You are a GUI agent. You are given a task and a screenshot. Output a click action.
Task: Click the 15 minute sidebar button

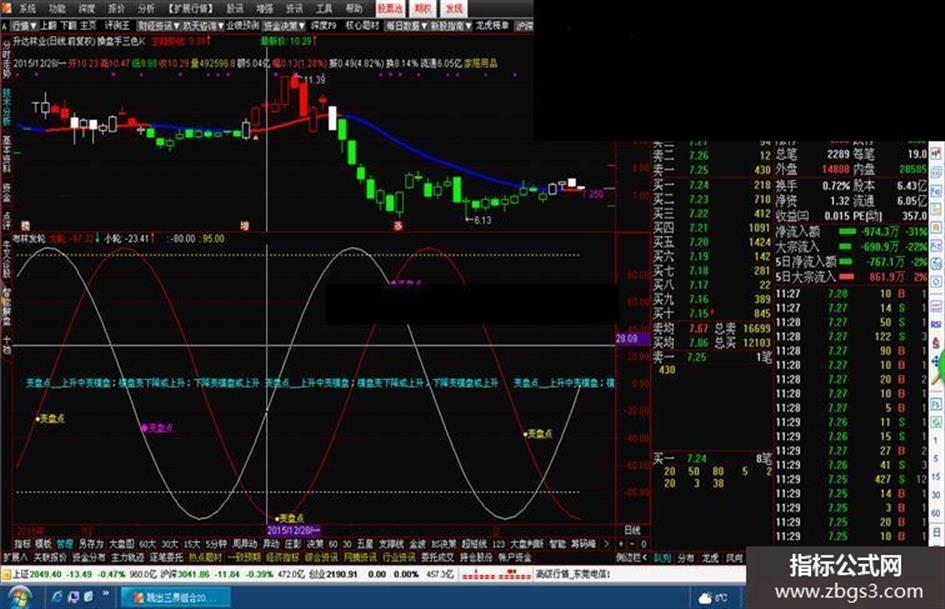tap(936, 476)
